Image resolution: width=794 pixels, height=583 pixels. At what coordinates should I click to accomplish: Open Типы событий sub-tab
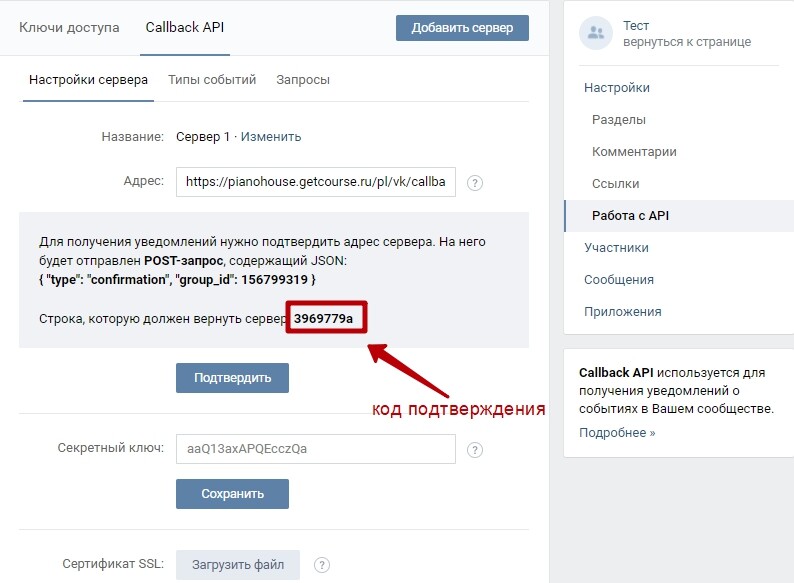[212, 80]
